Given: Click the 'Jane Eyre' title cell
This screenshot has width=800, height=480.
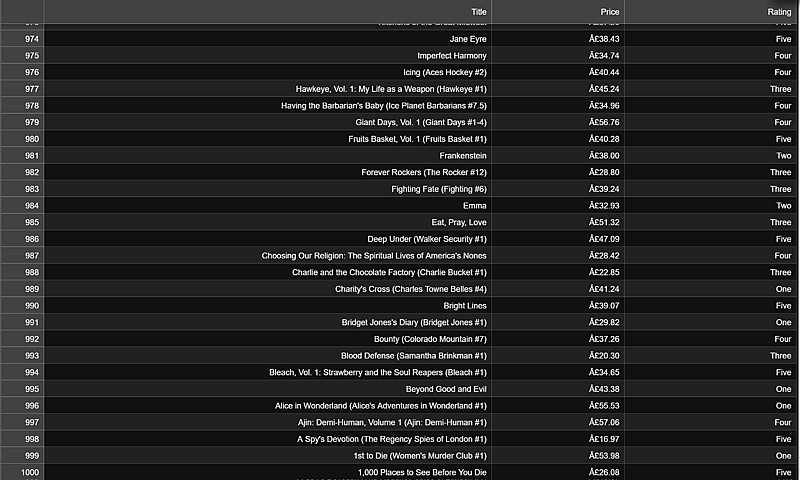Looking at the screenshot, I should tap(267, 39).
